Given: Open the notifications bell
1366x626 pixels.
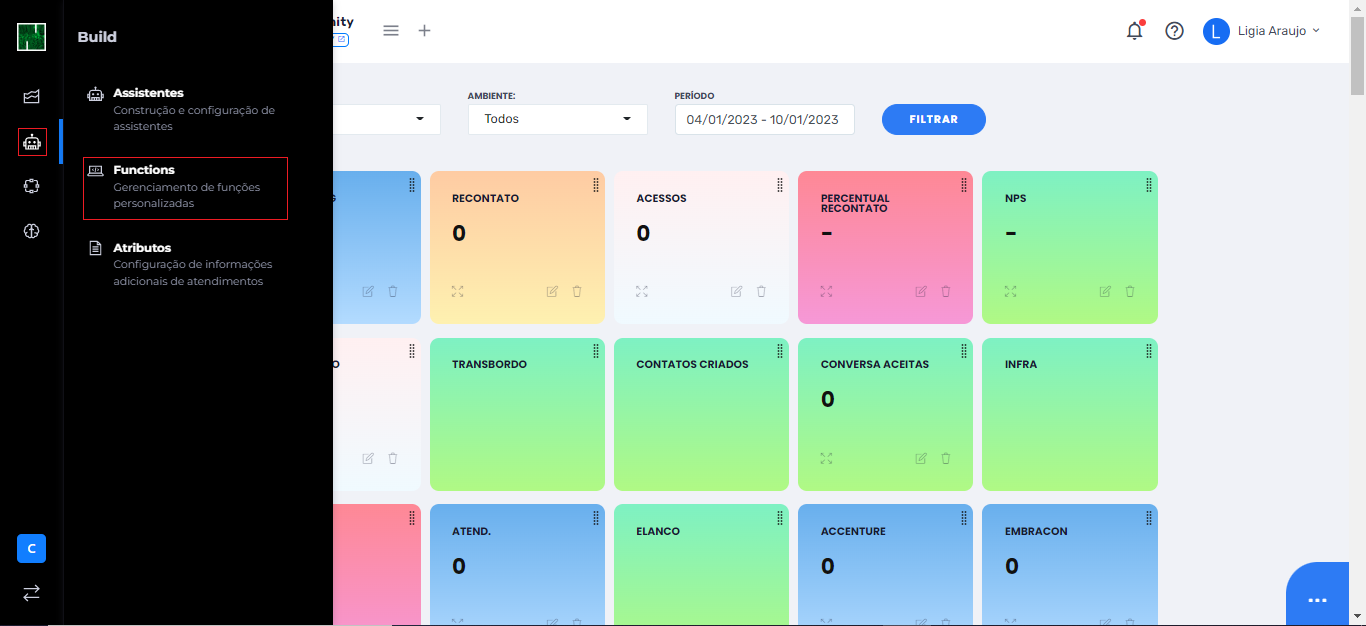Looking at the screenshot, I should click(1134, 31).
